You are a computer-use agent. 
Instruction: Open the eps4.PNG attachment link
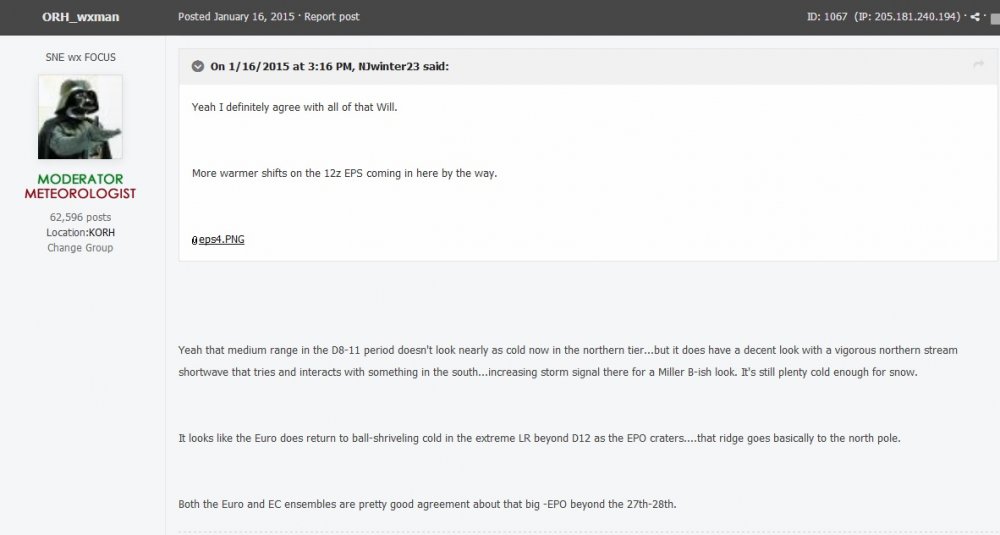(x=221, y=239)
